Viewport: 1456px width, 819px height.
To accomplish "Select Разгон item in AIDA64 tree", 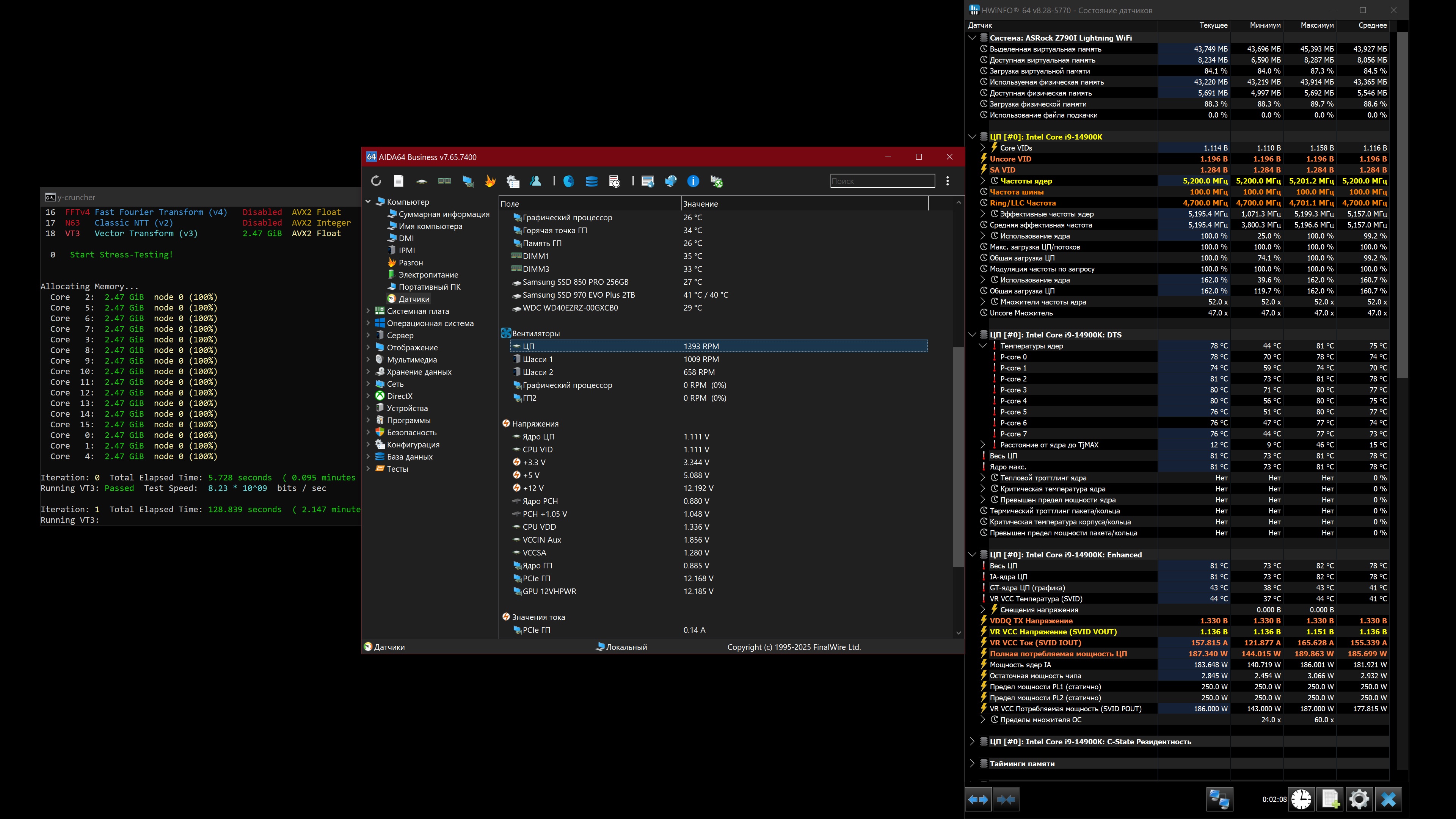I will click(410, 263).
